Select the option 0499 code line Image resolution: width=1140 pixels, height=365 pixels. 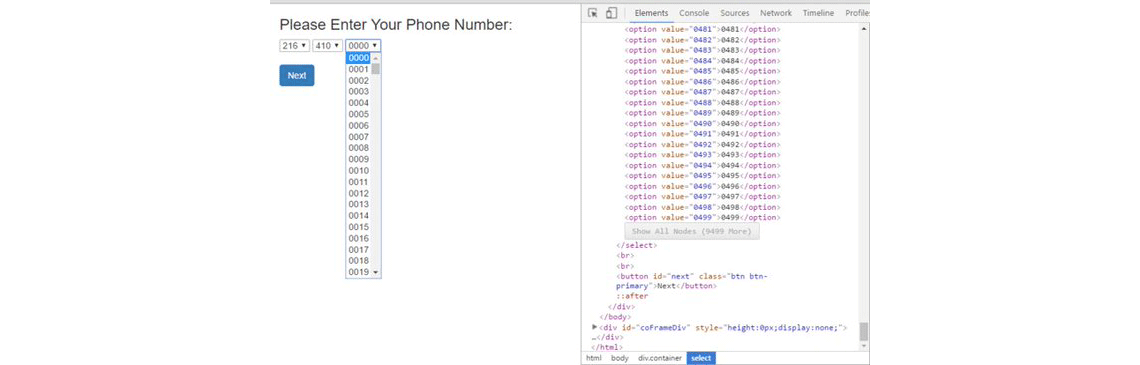[703, 217]
